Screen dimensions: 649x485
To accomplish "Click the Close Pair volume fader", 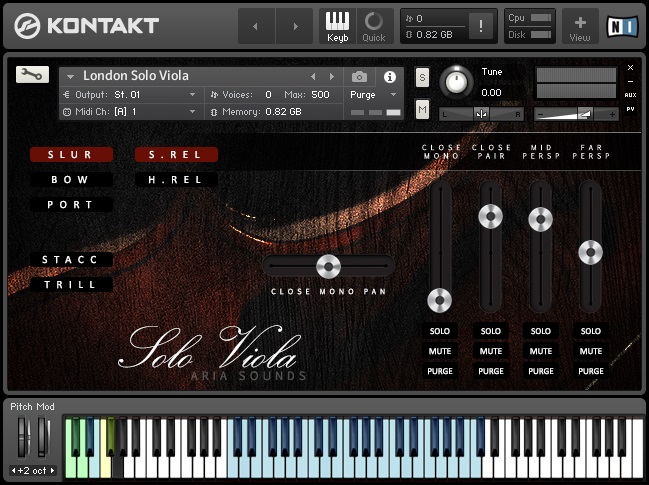I will pyautogui.click(x=490, y=216).
